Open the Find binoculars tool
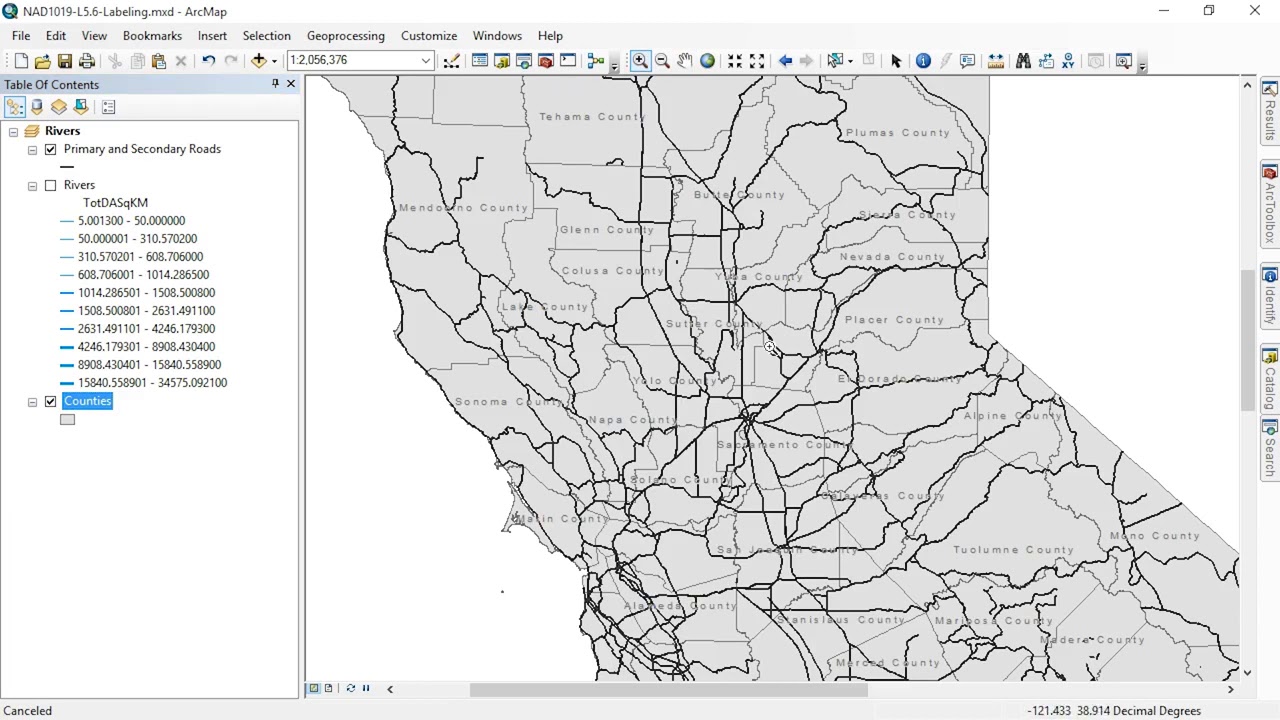The width and height of the screenshot is (1280, 720). [x=1023, y=61]
